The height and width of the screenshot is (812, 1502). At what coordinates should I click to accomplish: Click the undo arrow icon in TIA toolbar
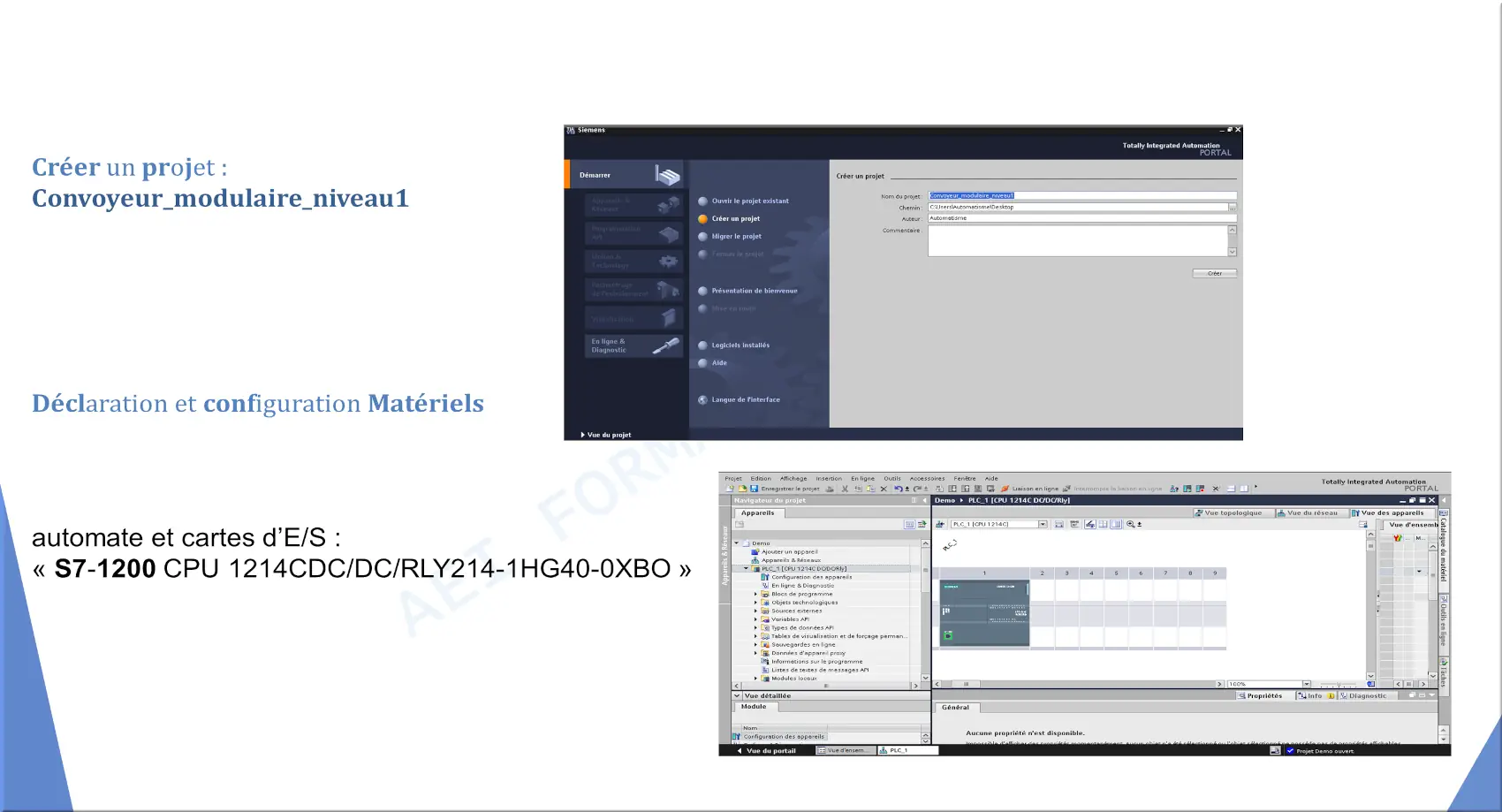point(899,489)
